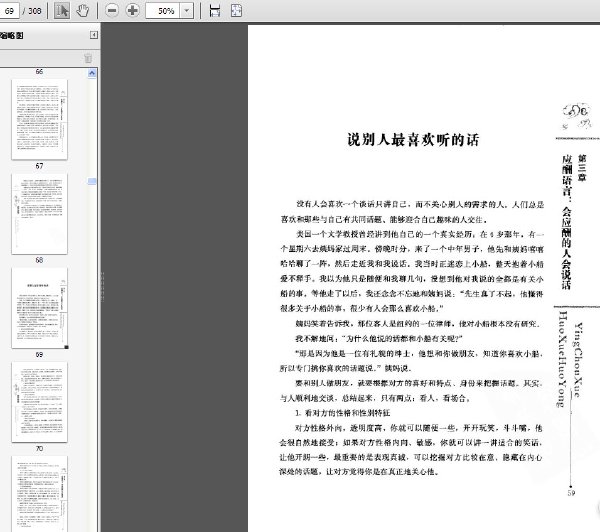
Task: Select the text selection cursor tool
Action: [62, 10]
